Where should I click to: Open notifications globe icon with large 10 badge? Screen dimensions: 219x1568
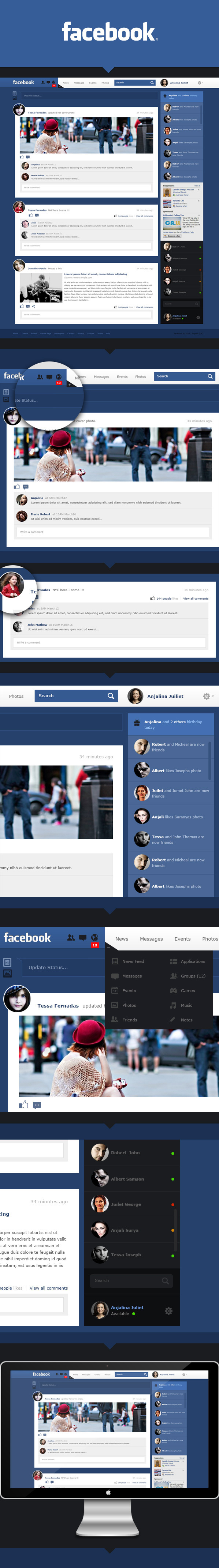coord(94,937)
